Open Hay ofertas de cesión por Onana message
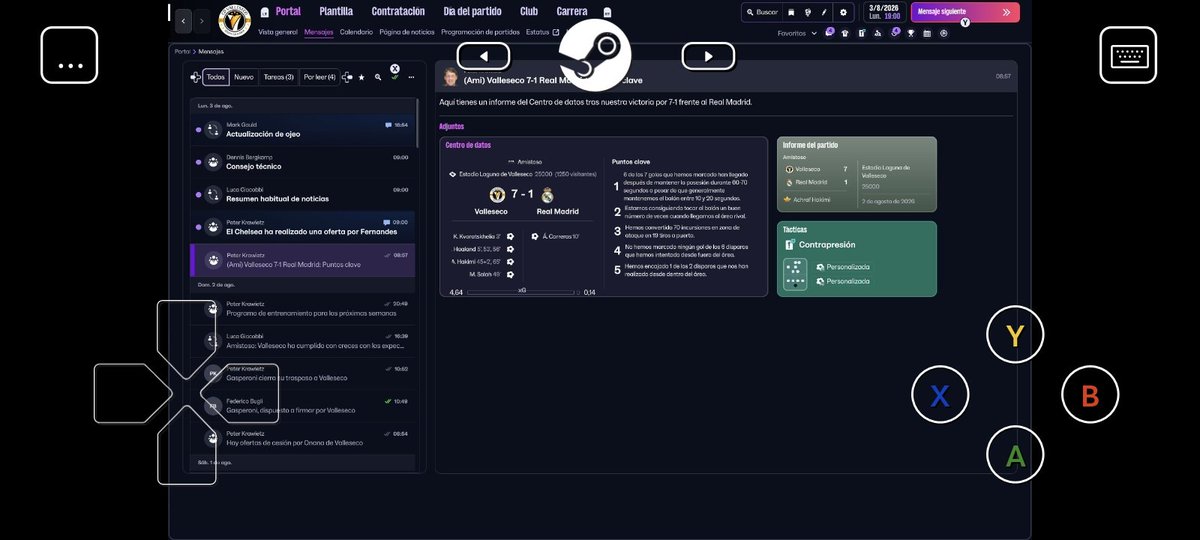 pyautogui.click(x=302, y=438)
